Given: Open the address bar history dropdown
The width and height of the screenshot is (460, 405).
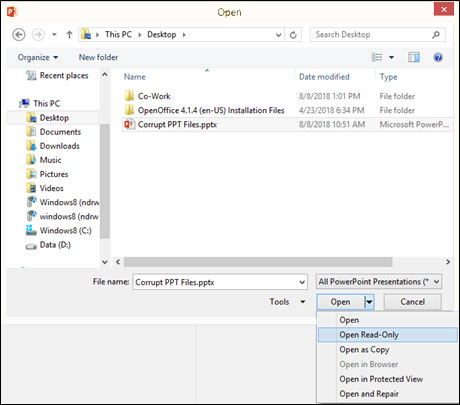Looking at the screenshot, I should pyautogui.click(x=278, y=35).
